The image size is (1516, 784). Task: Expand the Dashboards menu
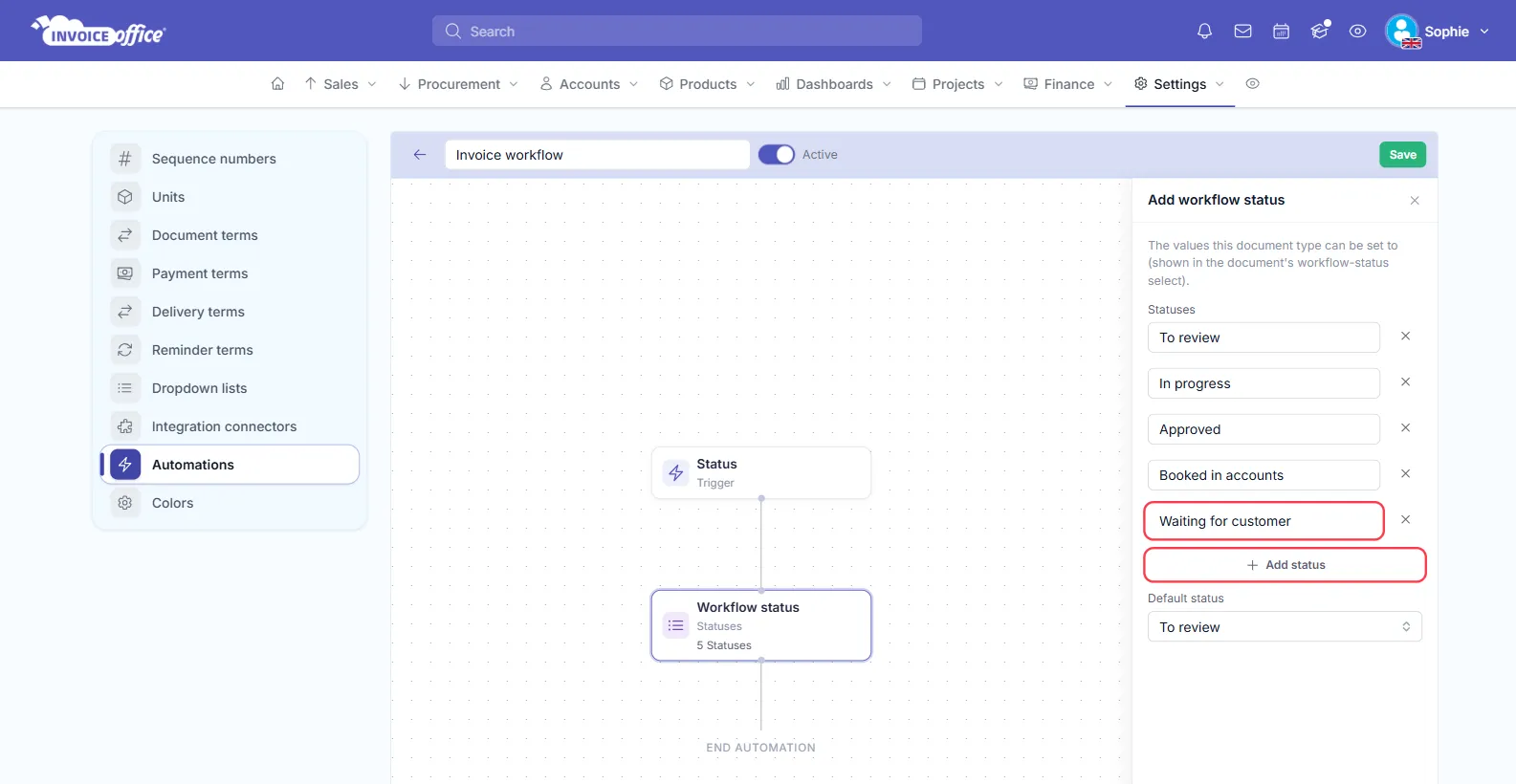pyautogui.click(x=834, y=84)
